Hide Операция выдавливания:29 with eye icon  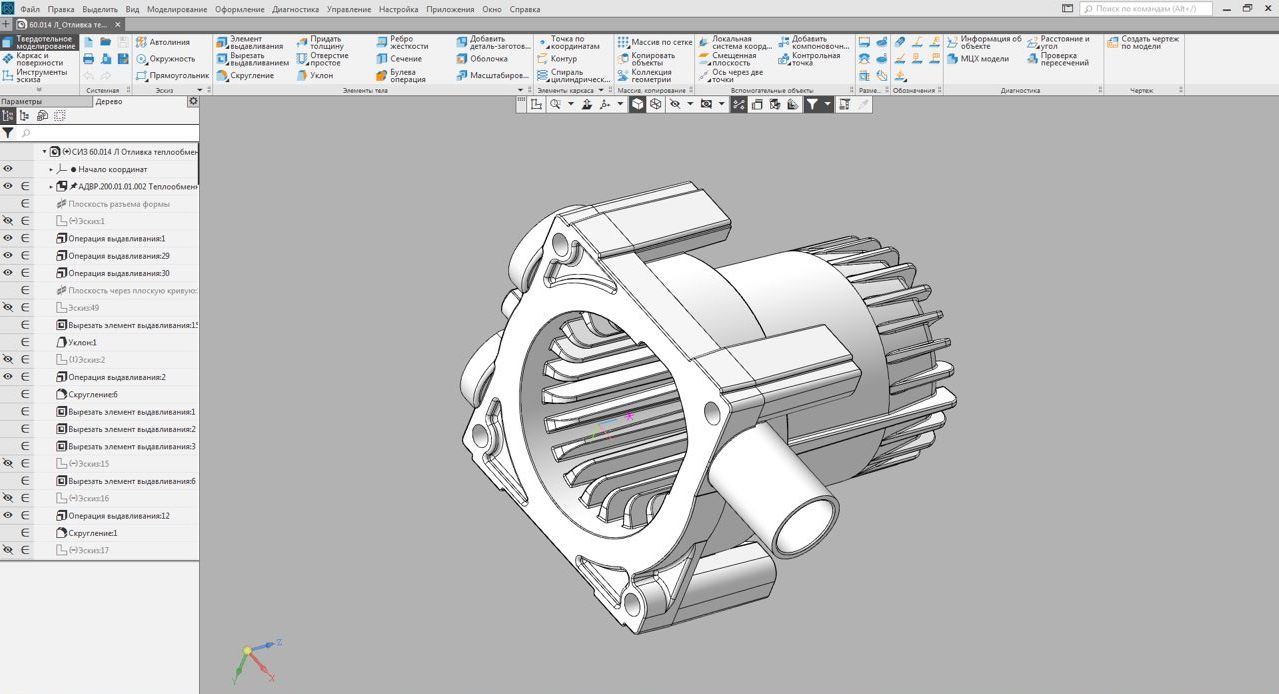click(8, 256)
